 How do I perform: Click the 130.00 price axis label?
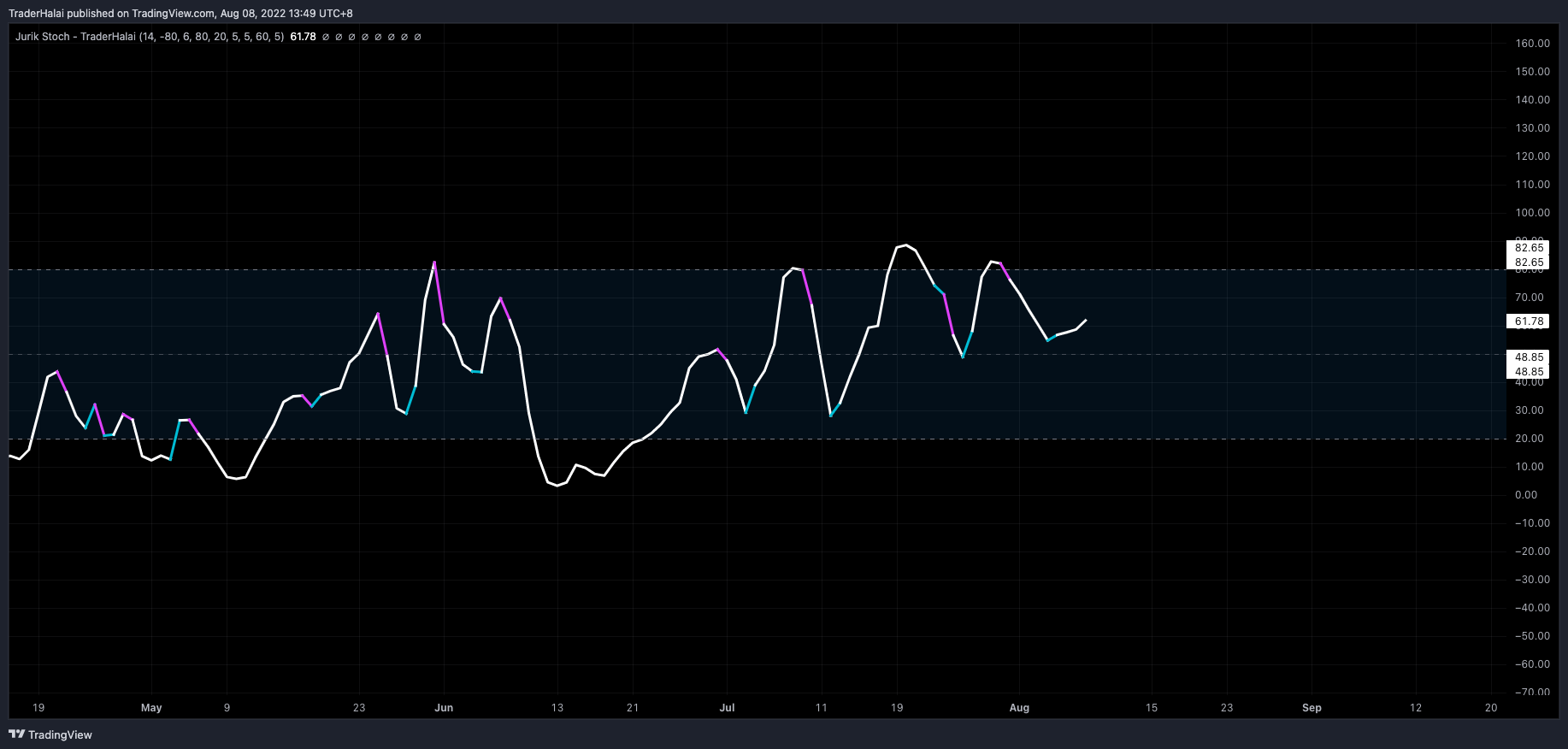(x=1532, y=128)
